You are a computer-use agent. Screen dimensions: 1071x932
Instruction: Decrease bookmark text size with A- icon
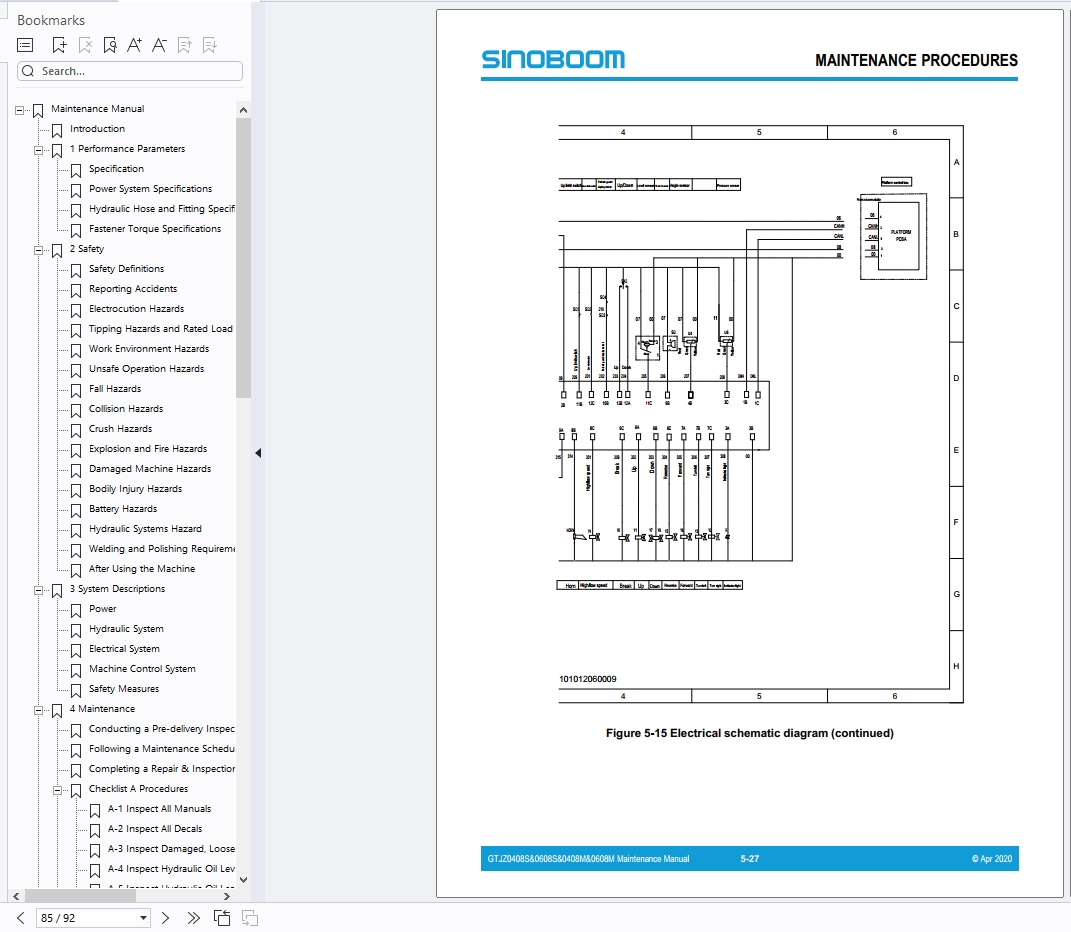coord(159,45)
